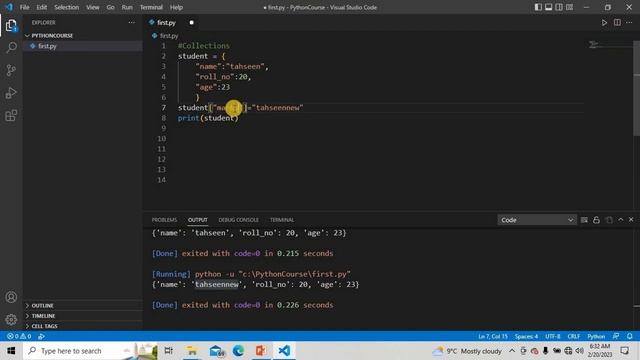Open notifications bell in status bar
The image size is (640, 360).
629,336
